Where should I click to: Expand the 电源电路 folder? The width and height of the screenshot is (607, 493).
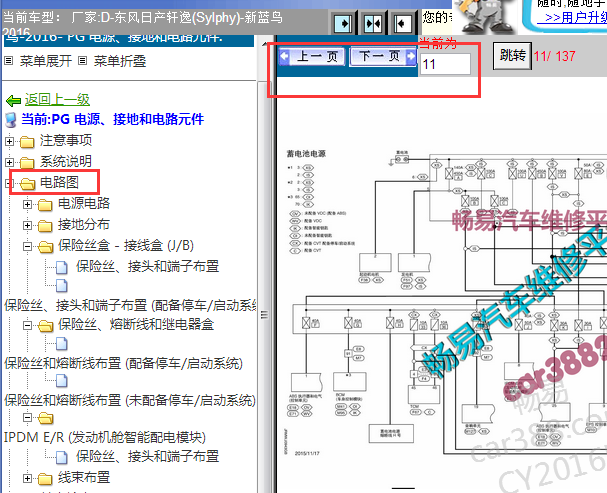[27, 204]
